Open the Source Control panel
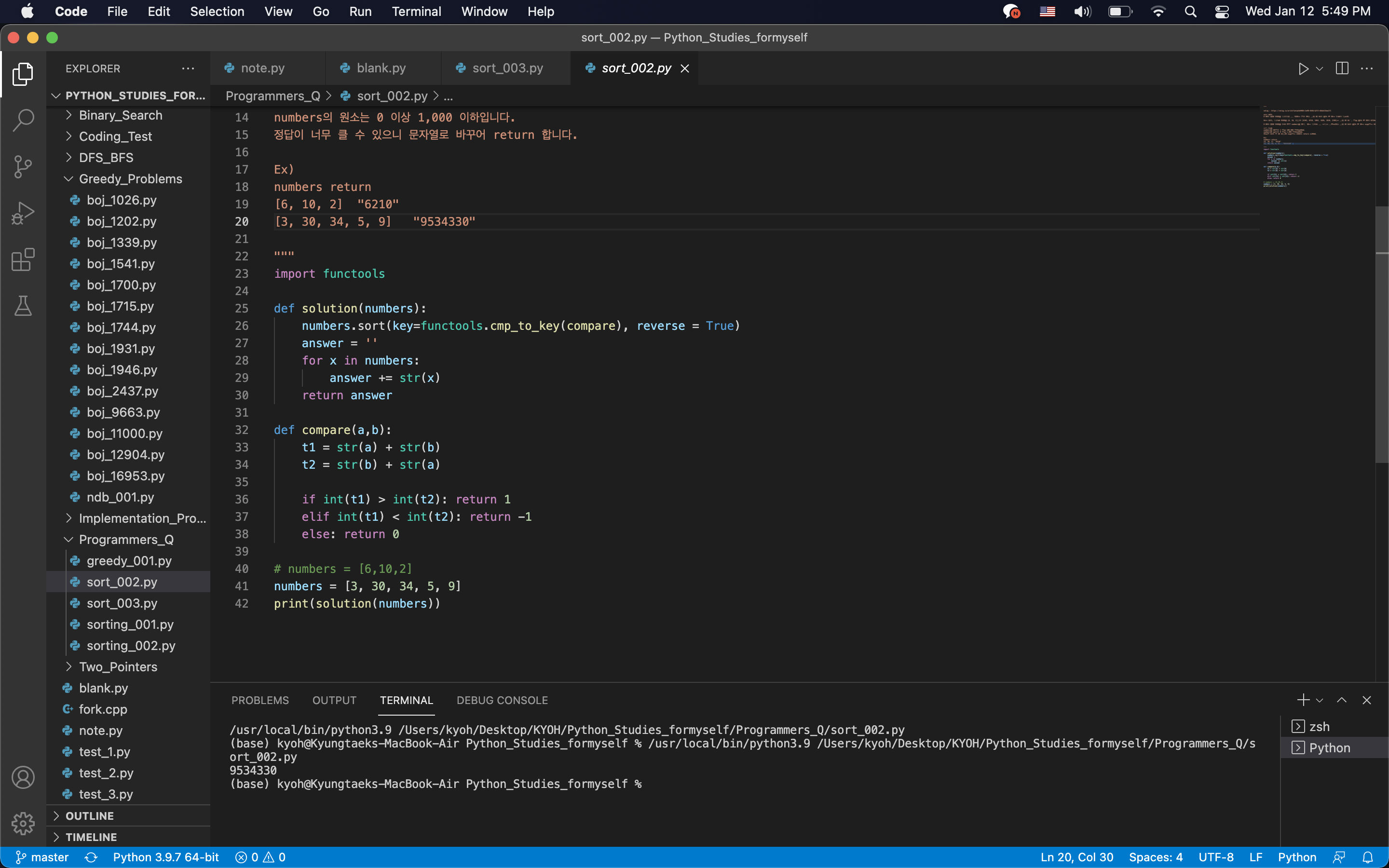Viewport: 1389px width, 868px height. coord(23,166)
